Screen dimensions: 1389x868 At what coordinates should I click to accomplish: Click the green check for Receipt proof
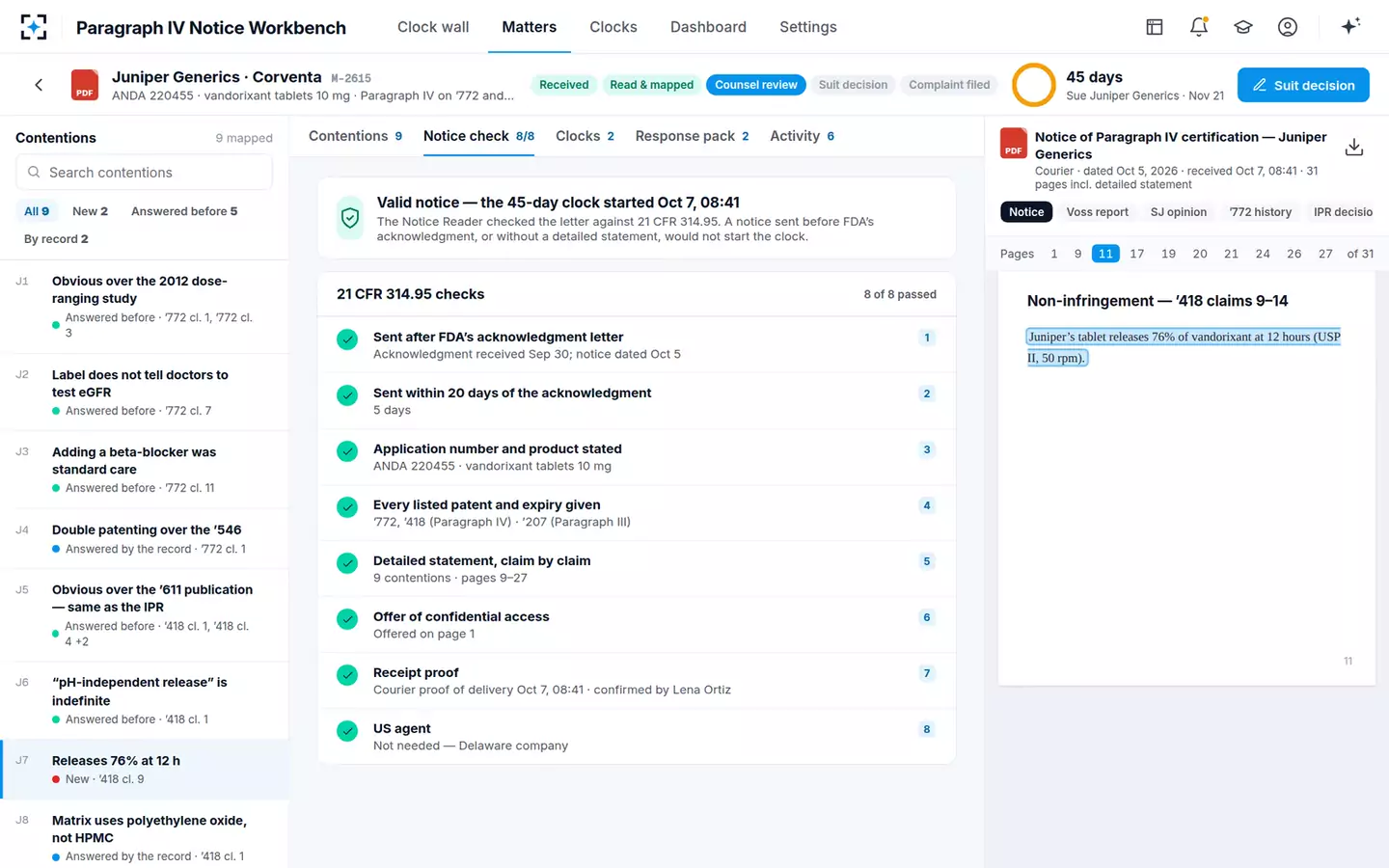pyautogui.click(x=347, y=675)
